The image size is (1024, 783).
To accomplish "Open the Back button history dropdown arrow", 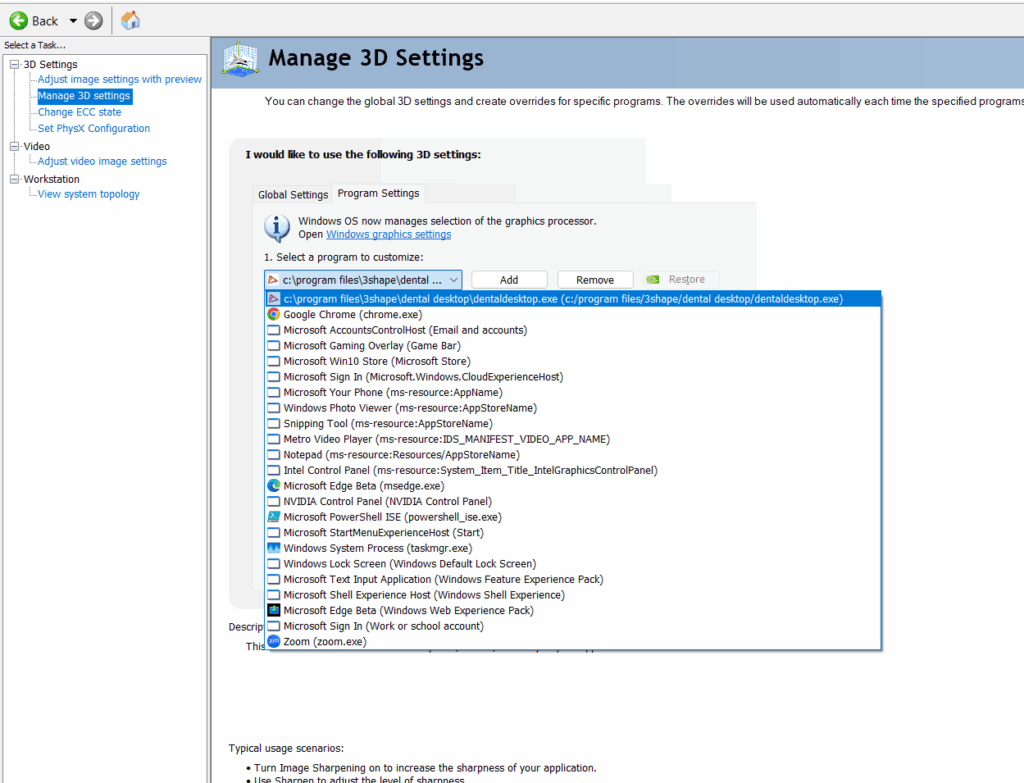I will [73, 21].
